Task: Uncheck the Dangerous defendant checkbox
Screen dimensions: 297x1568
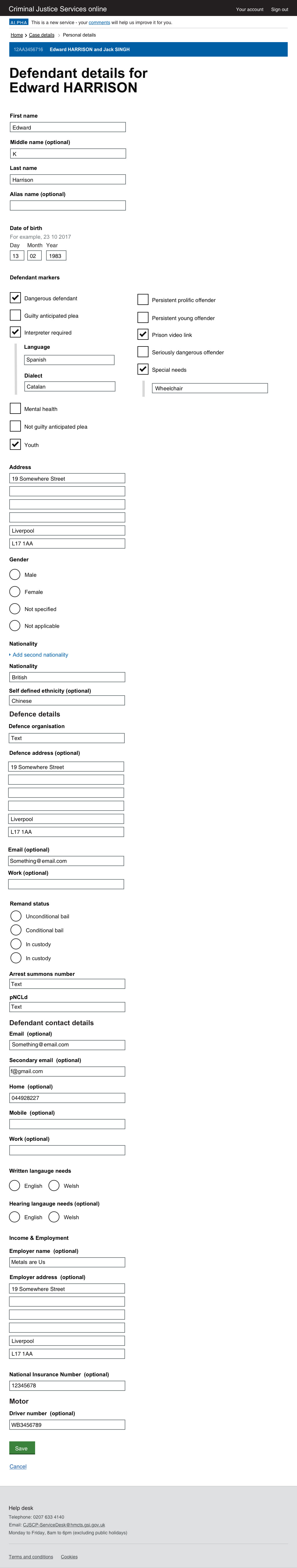Action: pyautogui.click(x=15, y=298)
